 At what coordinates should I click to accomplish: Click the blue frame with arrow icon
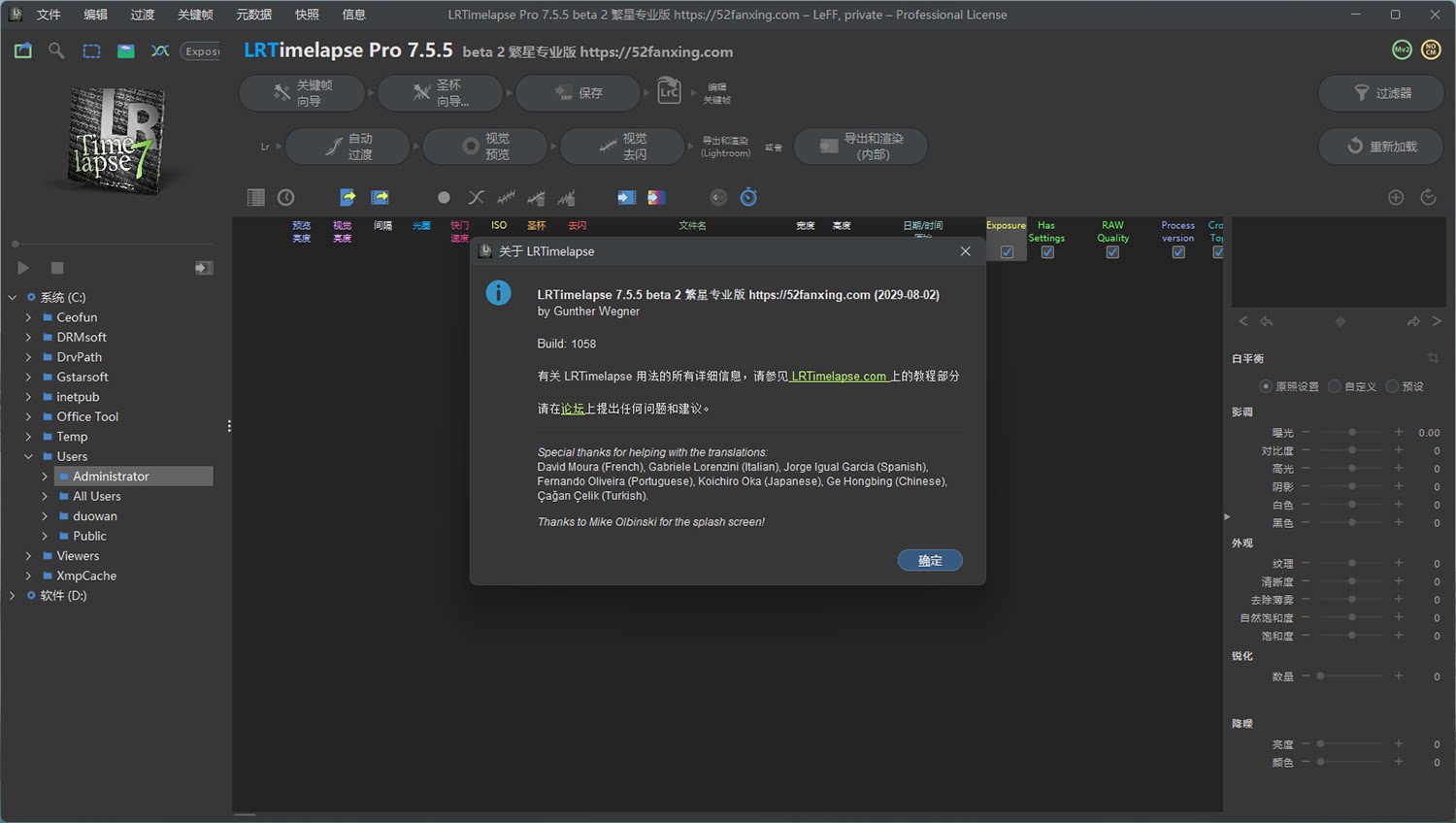(x=626, y=197)
